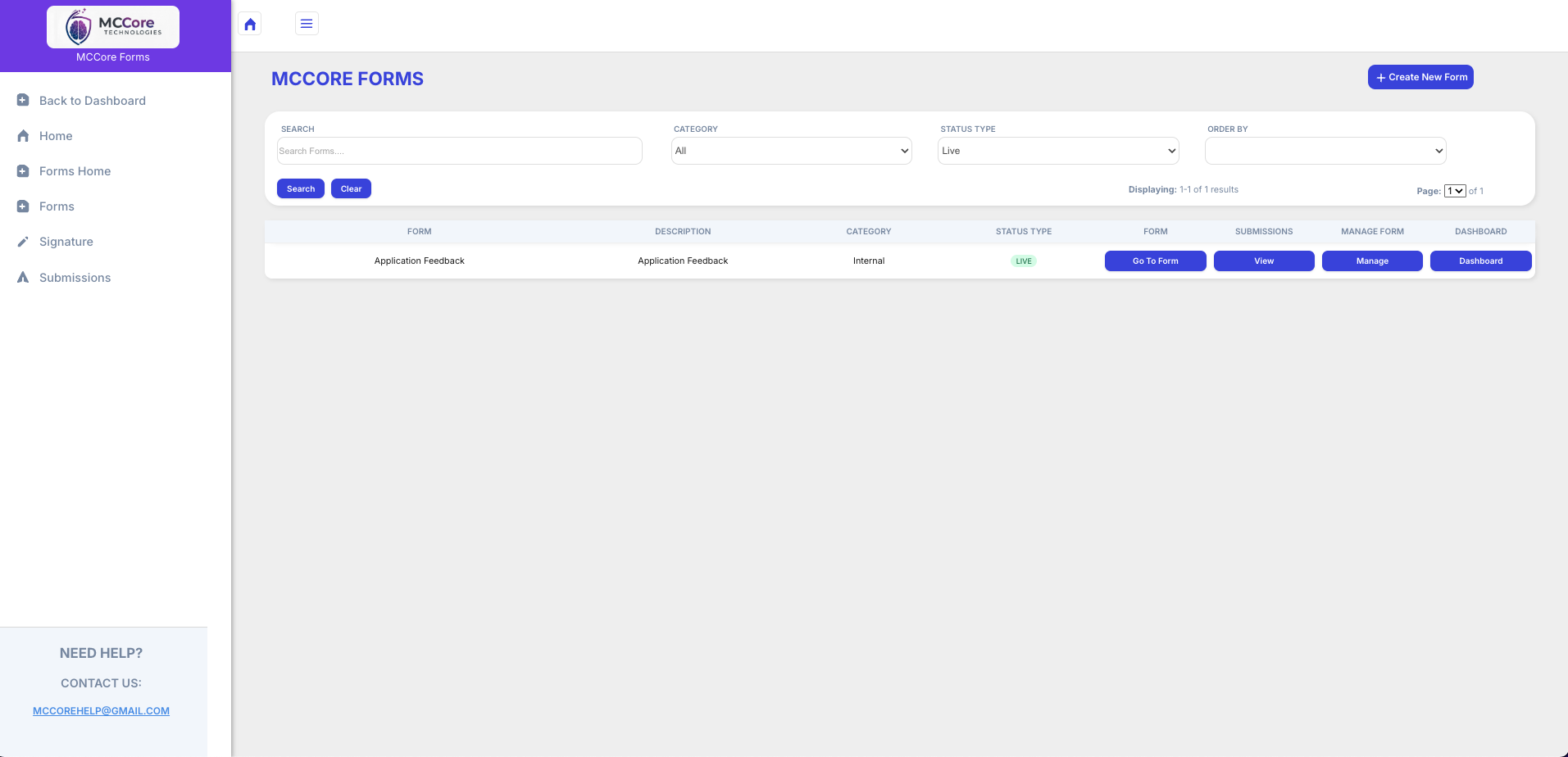Expand the Status Type dropdown
The height and width of the screenshot is (757, 1568).
click(x=1057, y=151)
